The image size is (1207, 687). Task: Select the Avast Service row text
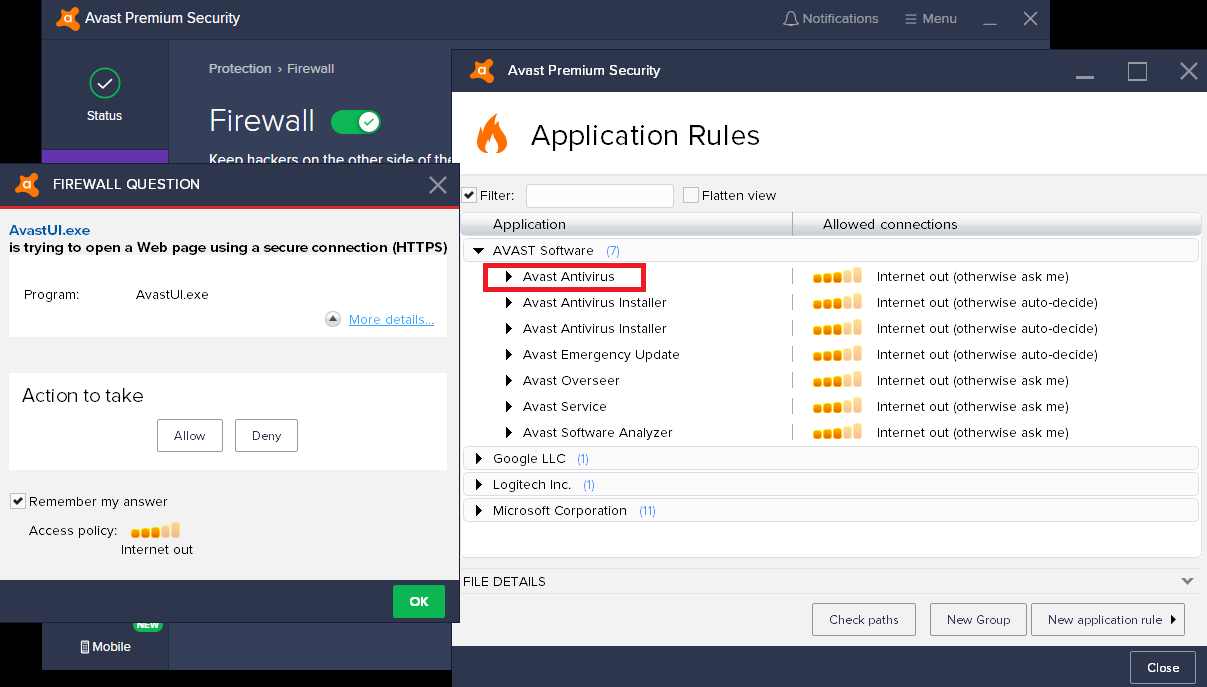565,407
